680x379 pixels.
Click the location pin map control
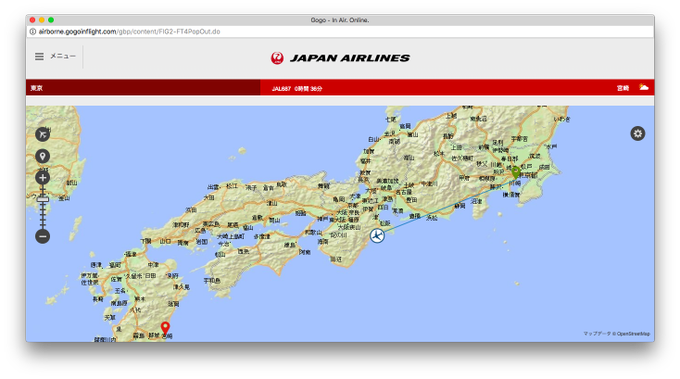tap(42, 156)
